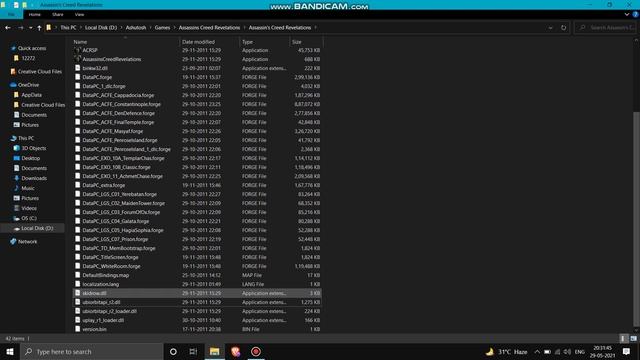Select the binkw32.dll file icon
Image resolution: width=640 pixels, height=360 pixels.
[78, 68]
